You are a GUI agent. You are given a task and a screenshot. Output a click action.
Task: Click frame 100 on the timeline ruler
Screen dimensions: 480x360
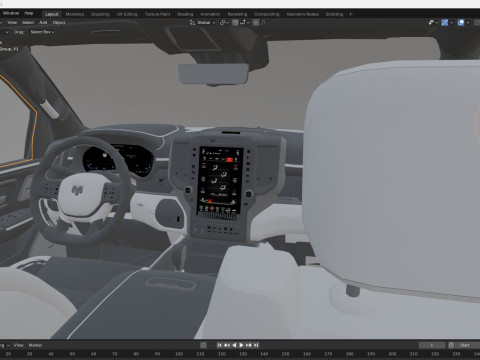pos(179,354)
